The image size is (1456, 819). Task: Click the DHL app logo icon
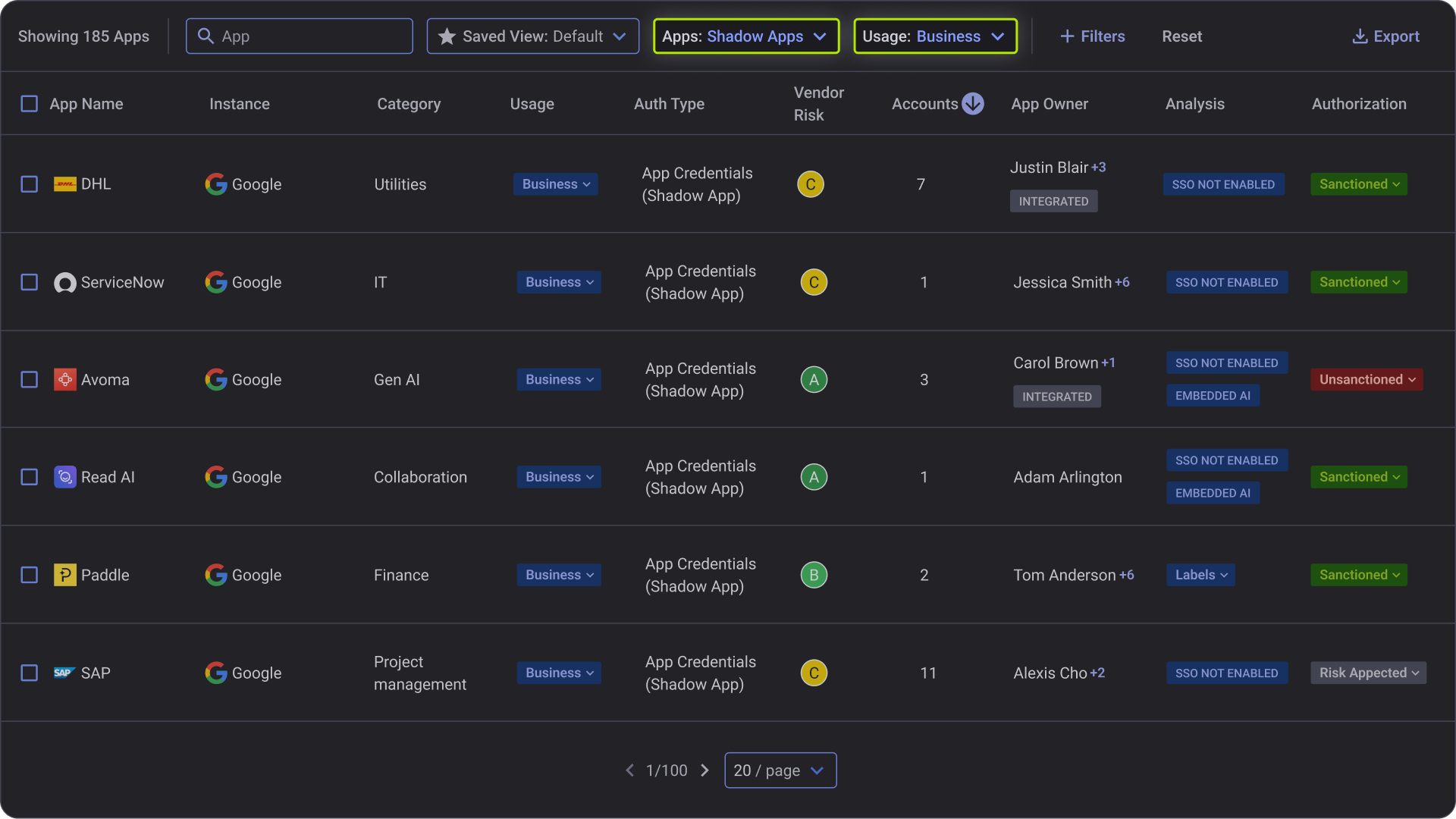(x=65, y=184)
